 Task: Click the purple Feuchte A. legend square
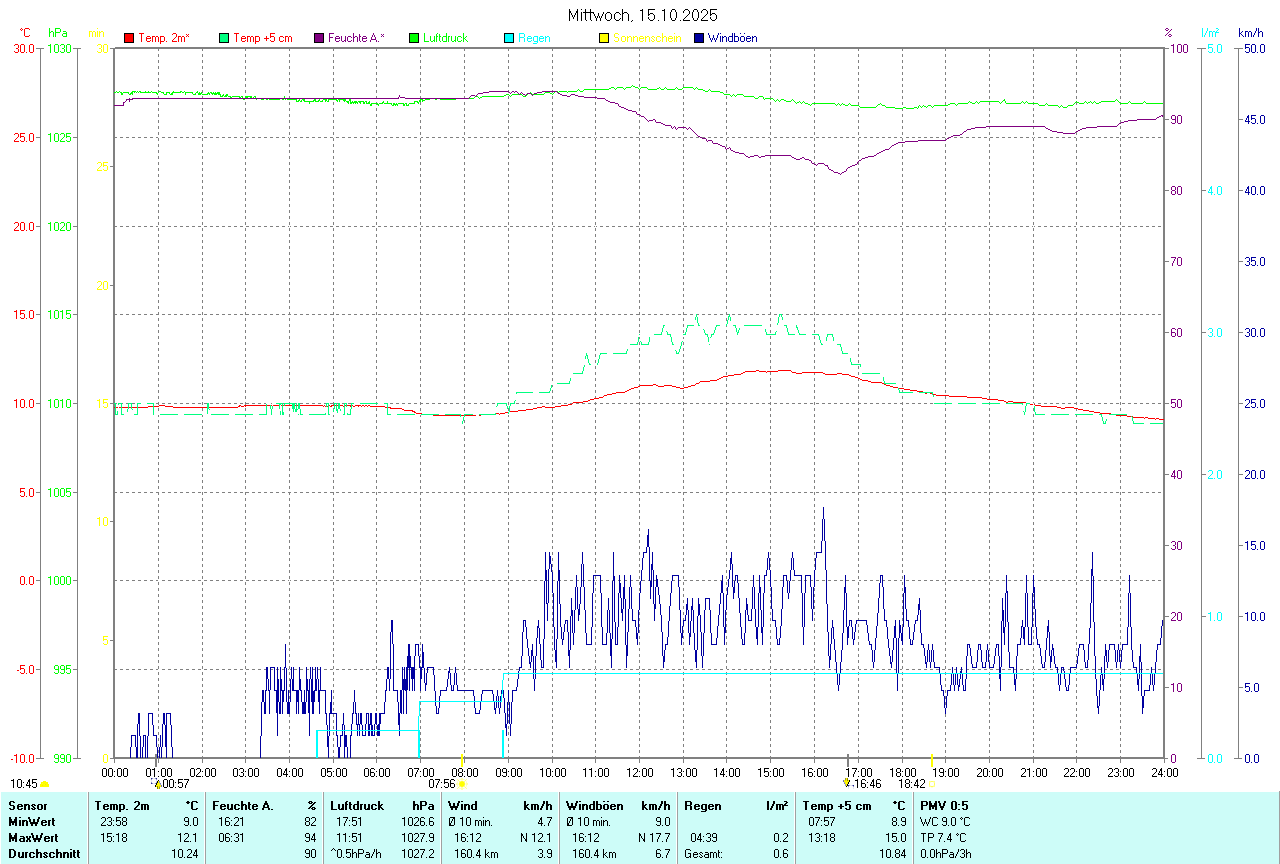[319, 38]
